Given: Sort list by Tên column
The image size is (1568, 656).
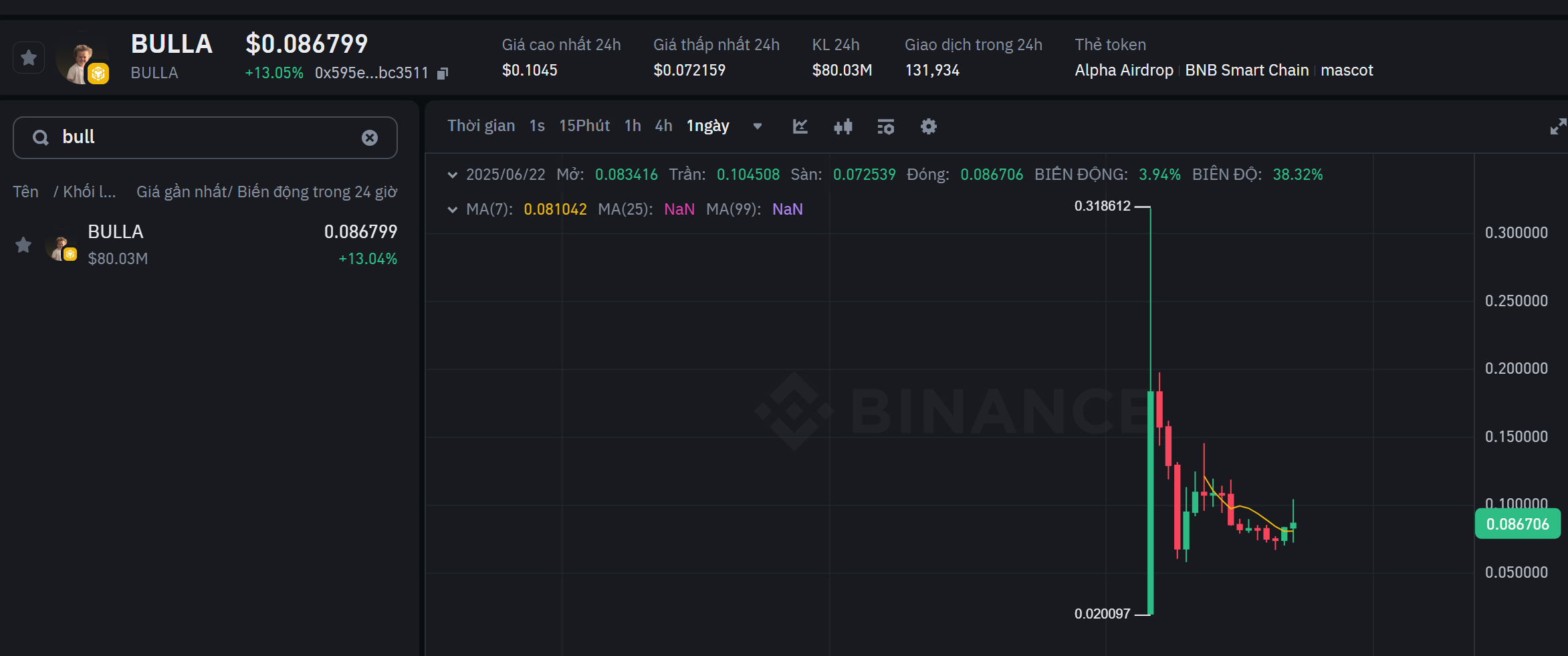Looking at the screenshot, I should [25, 192].
